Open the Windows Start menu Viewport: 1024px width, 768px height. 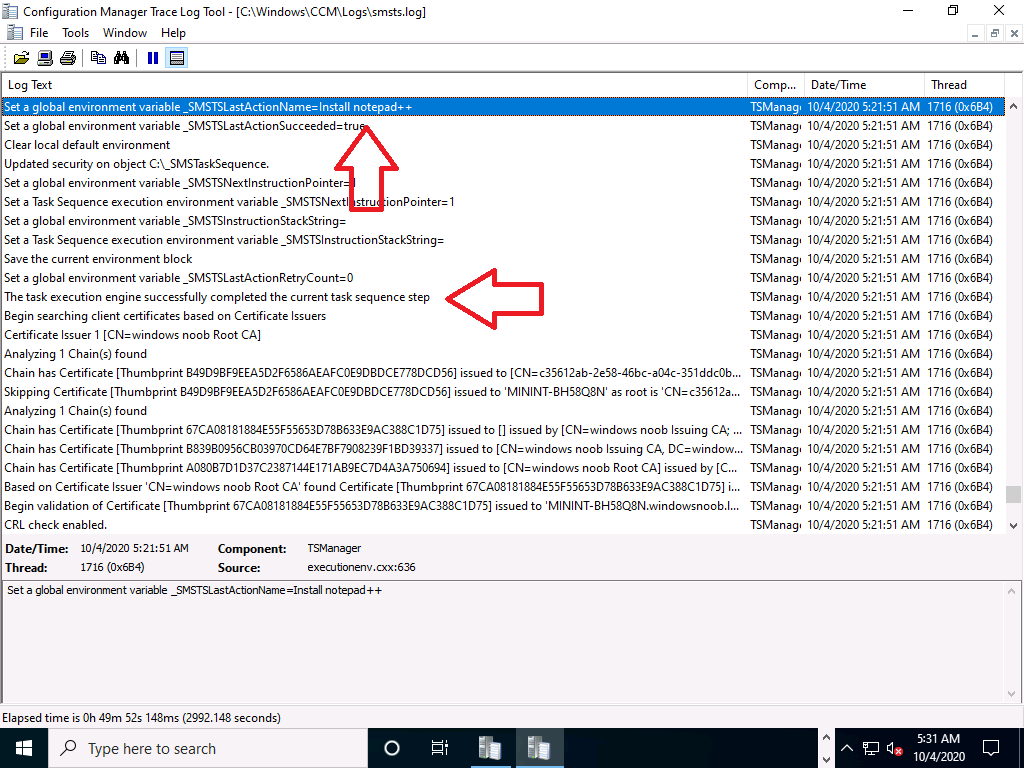[24, 748]
